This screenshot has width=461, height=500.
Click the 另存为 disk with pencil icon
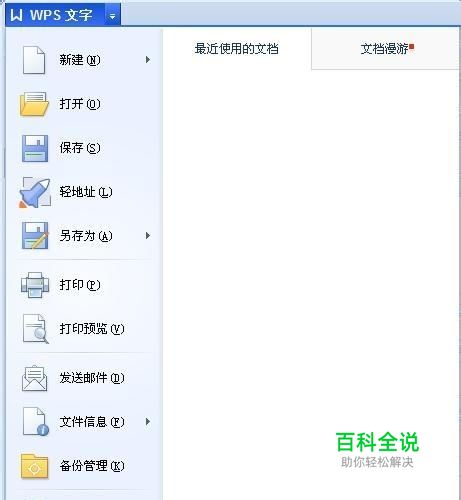coord(35,236)
